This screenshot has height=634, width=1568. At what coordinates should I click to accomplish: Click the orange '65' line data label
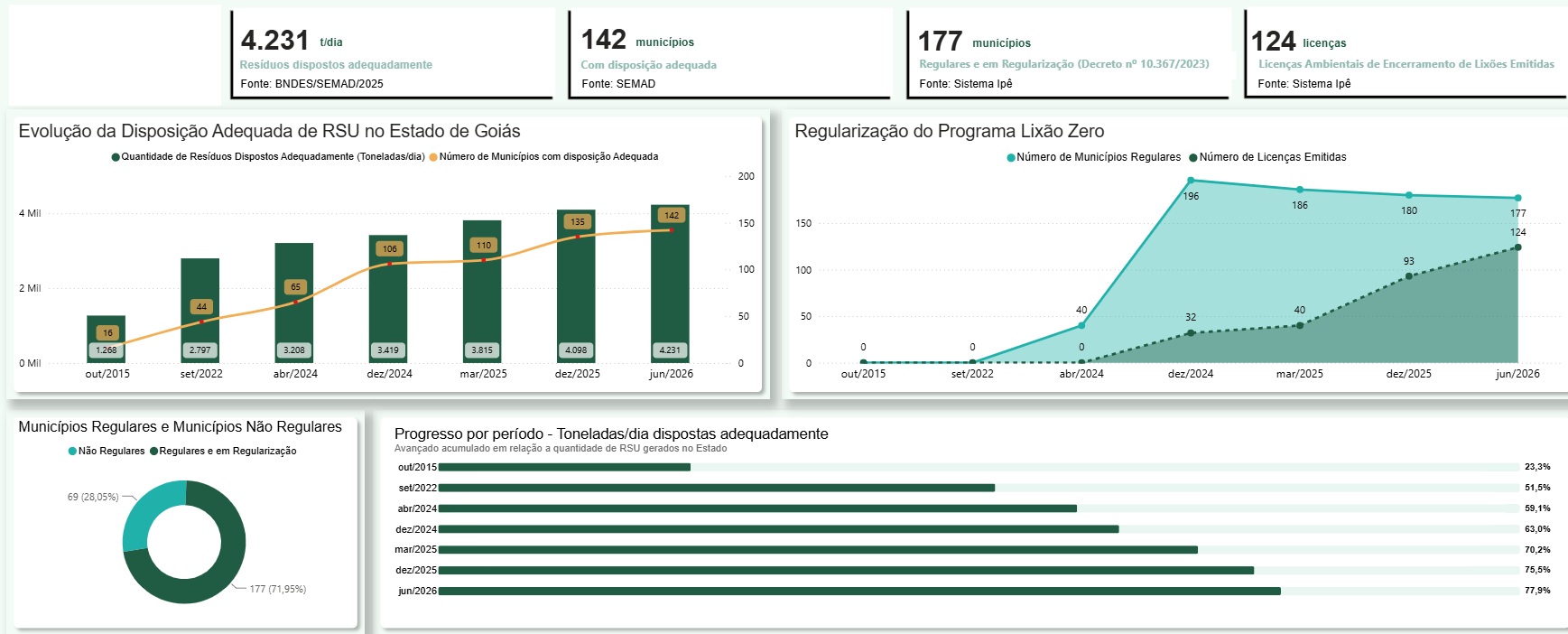[295, 287]
